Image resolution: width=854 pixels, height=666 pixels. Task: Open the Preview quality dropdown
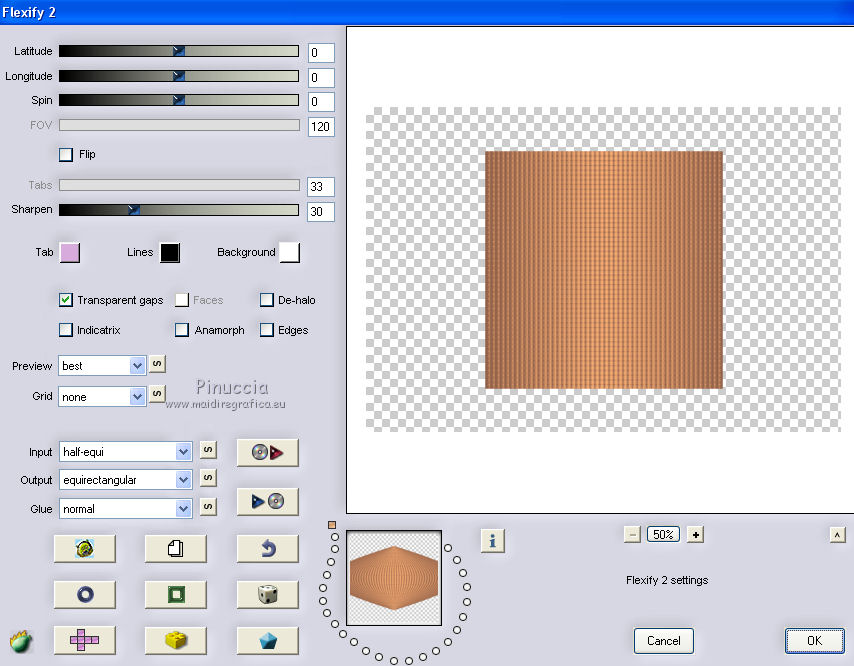click(102, 366)
